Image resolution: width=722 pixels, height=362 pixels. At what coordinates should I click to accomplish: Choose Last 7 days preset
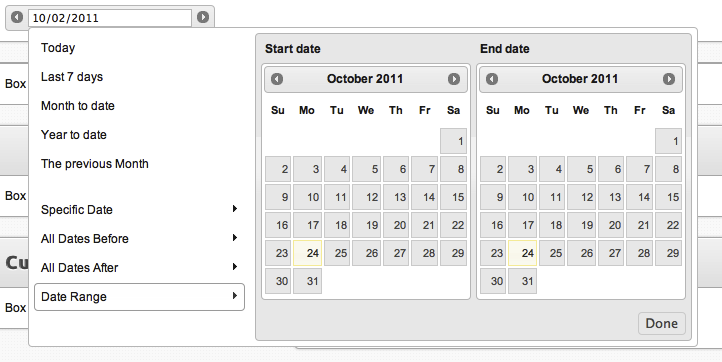coord(72,77)
